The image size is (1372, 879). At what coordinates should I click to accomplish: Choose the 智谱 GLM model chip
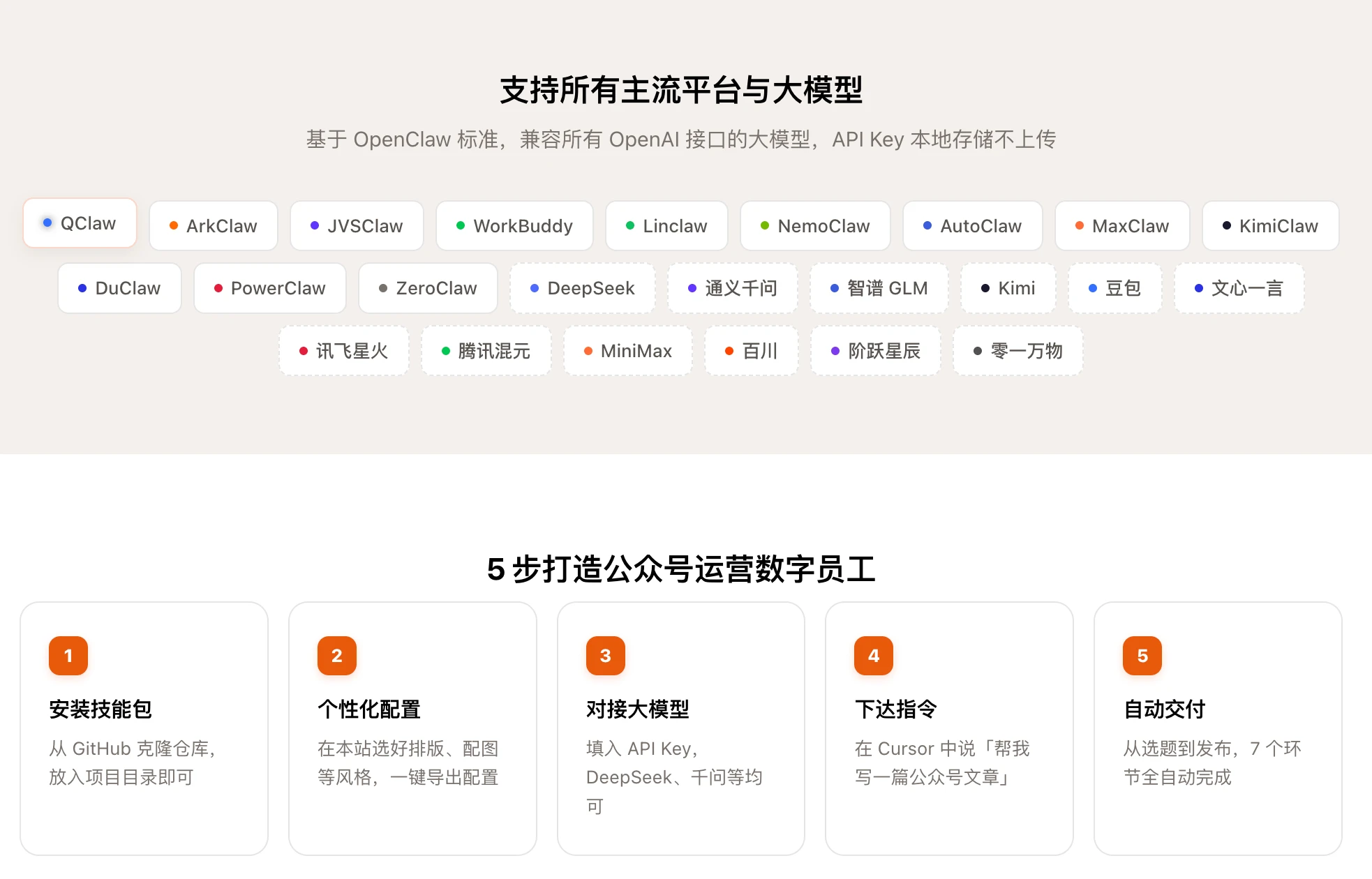(879, 288)
